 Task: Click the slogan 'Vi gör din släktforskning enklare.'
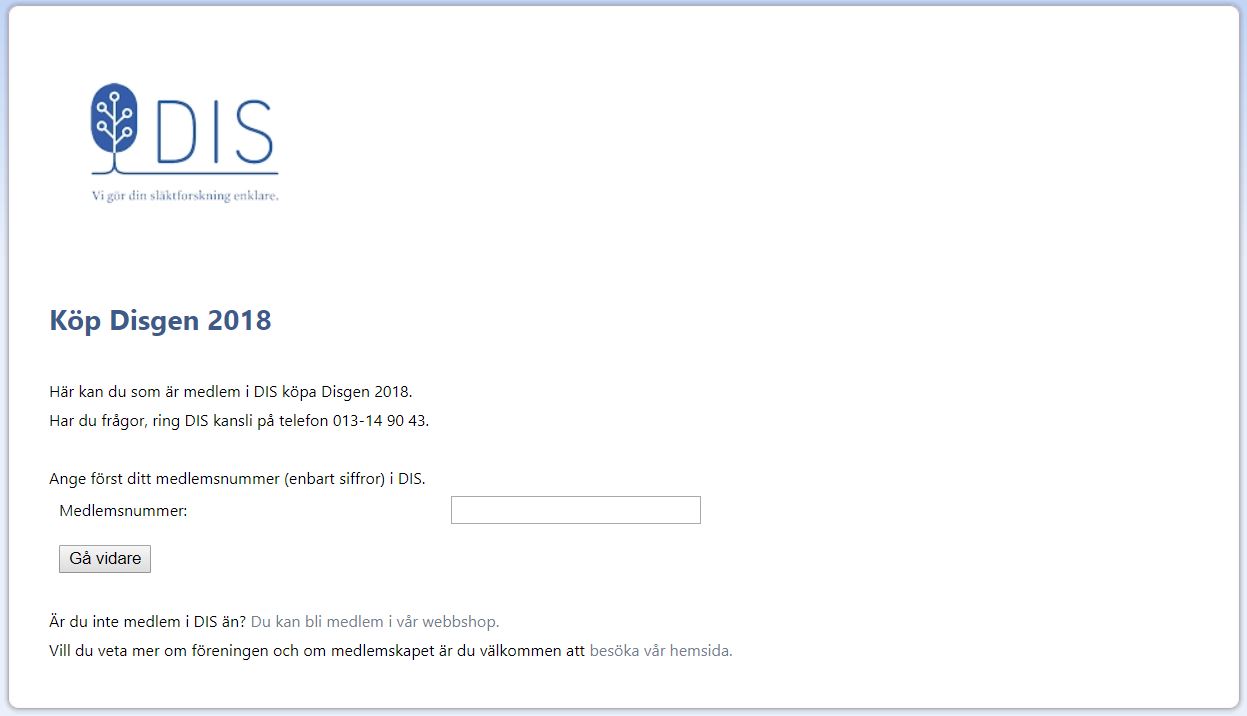tap(185, 196)
